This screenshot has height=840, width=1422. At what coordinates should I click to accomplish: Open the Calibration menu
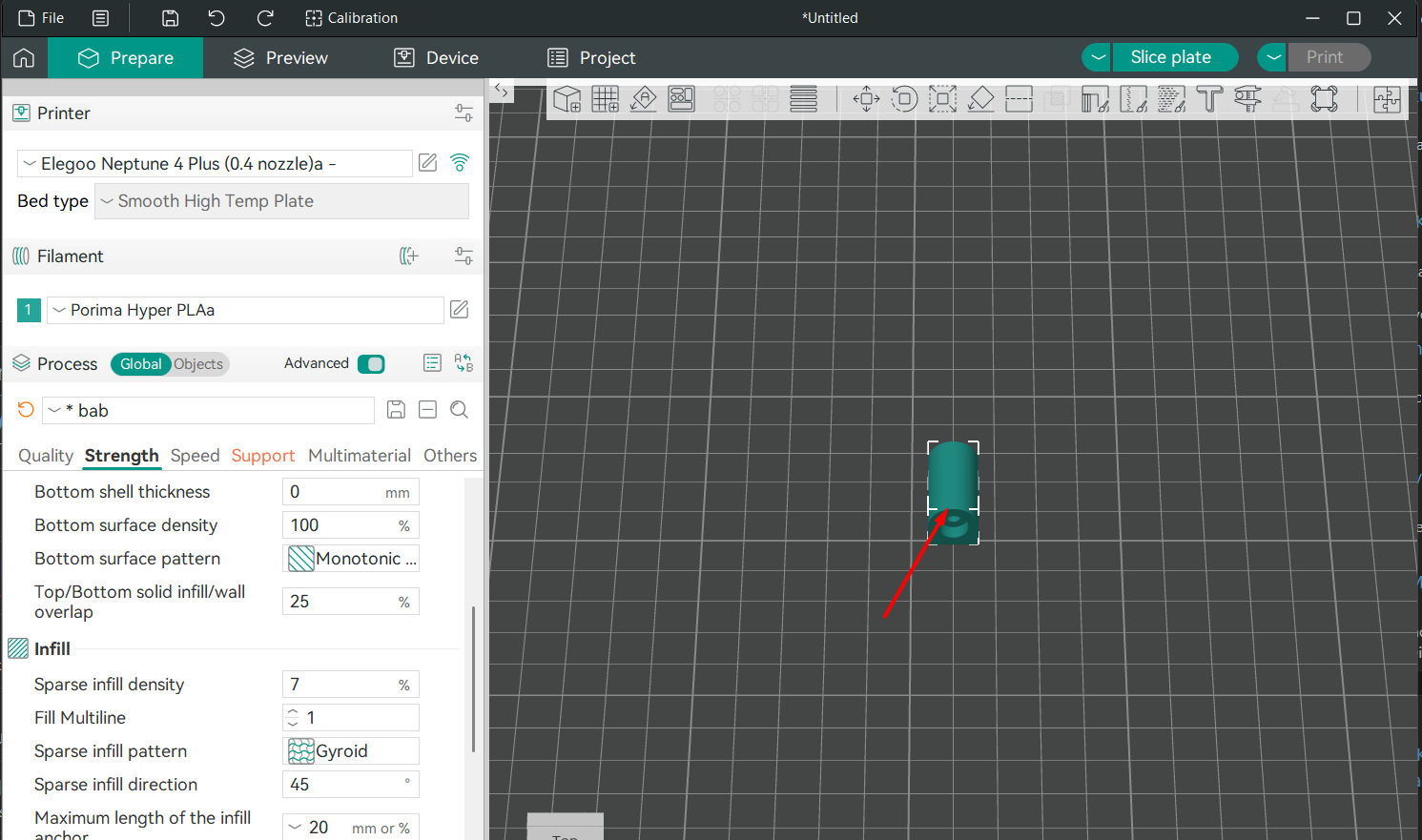point(351,18)
